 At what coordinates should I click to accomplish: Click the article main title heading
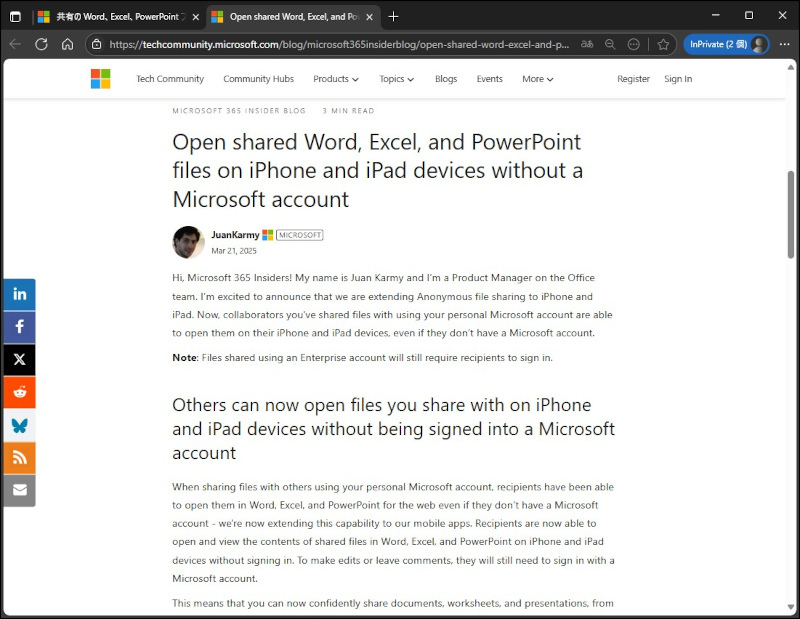click(x=378, y=170)
